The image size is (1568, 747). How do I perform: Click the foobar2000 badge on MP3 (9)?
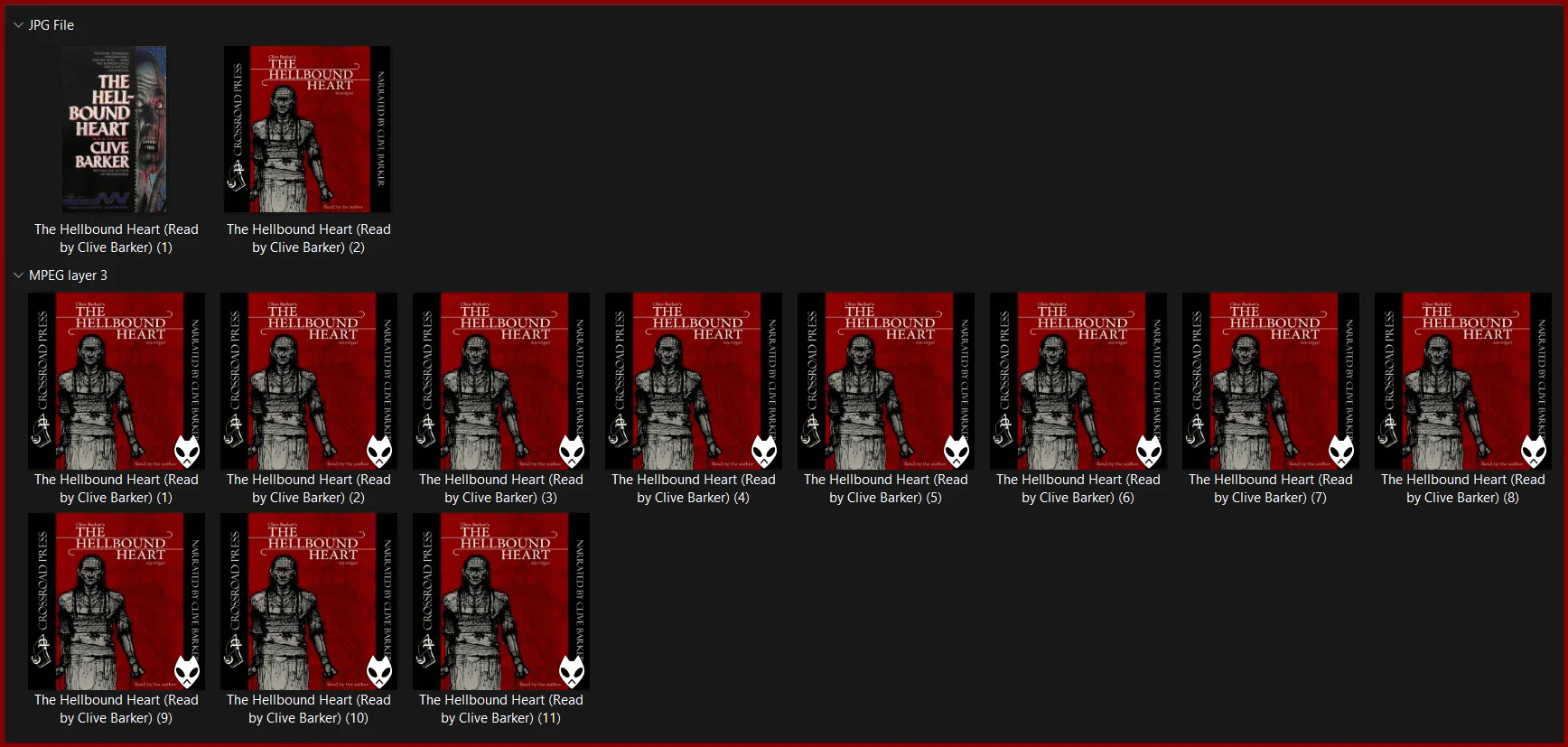coord(187,671)
